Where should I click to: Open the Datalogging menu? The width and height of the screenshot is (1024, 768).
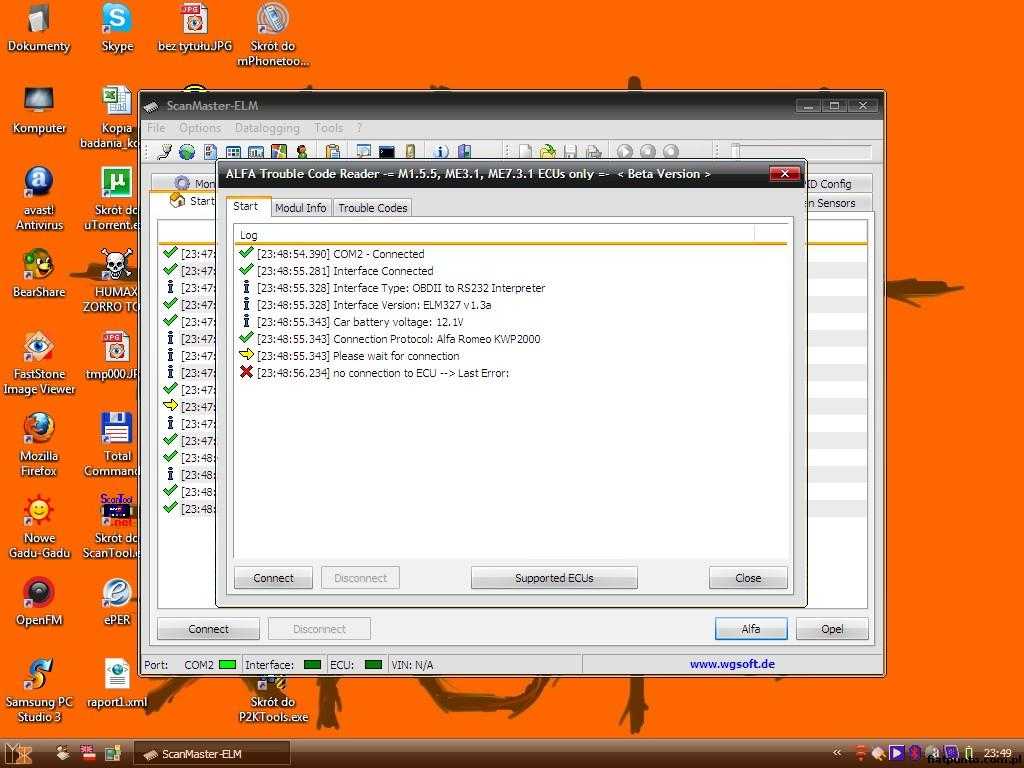(x=267, y=127)
